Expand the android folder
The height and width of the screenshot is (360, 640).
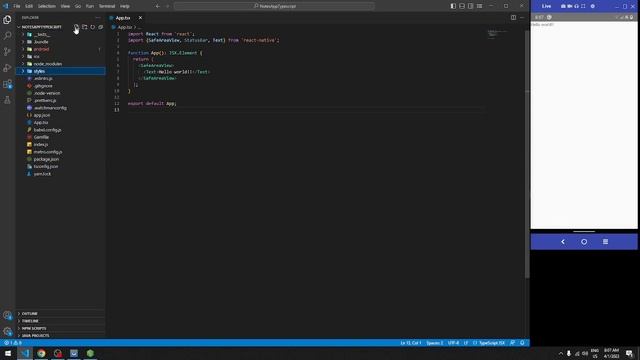point(60,49)
